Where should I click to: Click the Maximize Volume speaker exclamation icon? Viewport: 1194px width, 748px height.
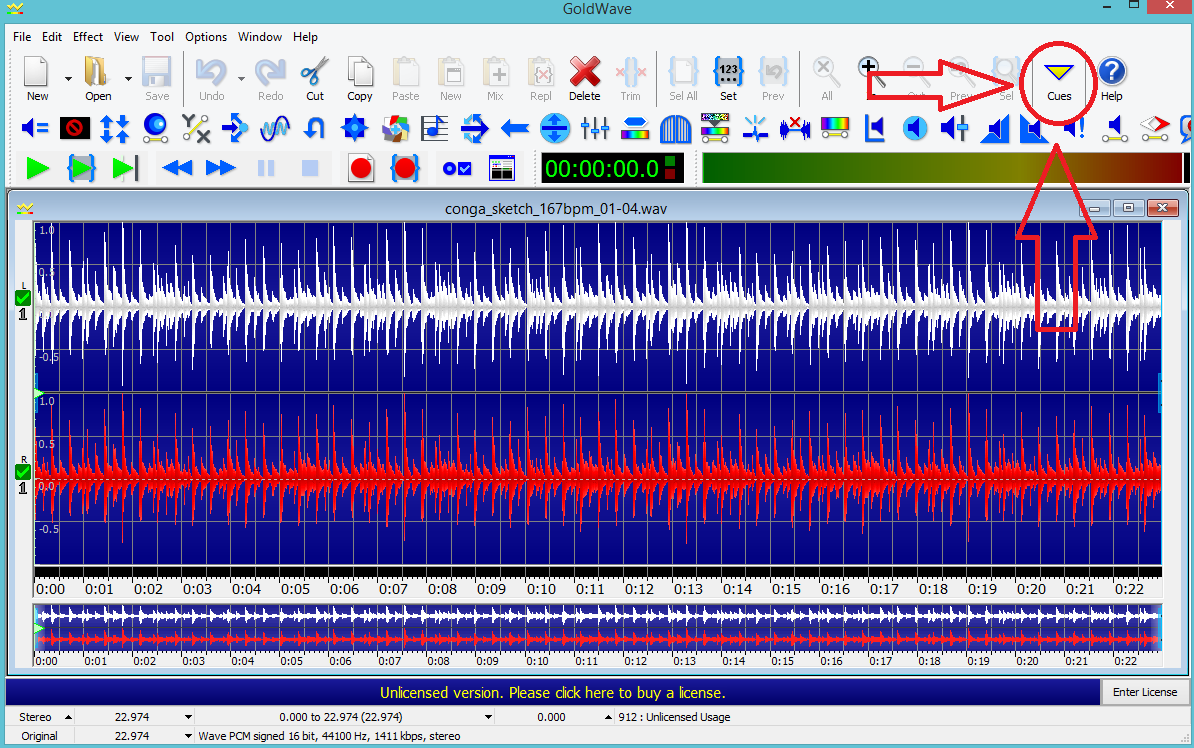(1074, 128)
